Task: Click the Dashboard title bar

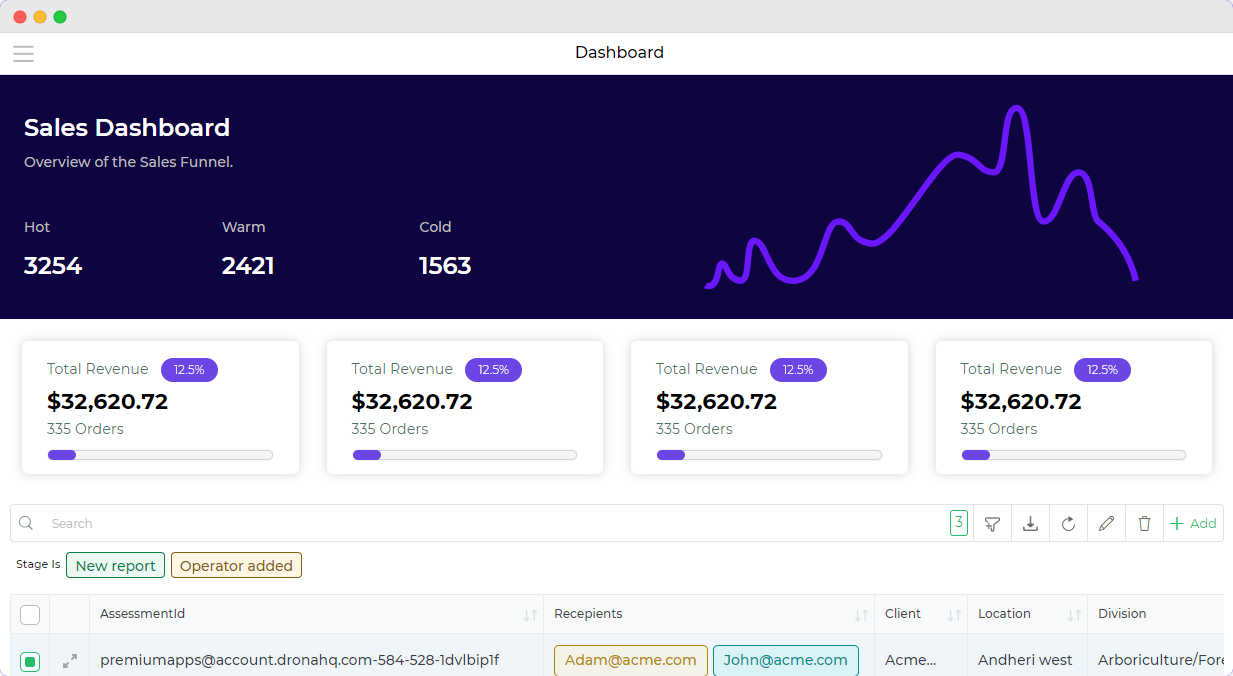Action: [x=618, y=52]
